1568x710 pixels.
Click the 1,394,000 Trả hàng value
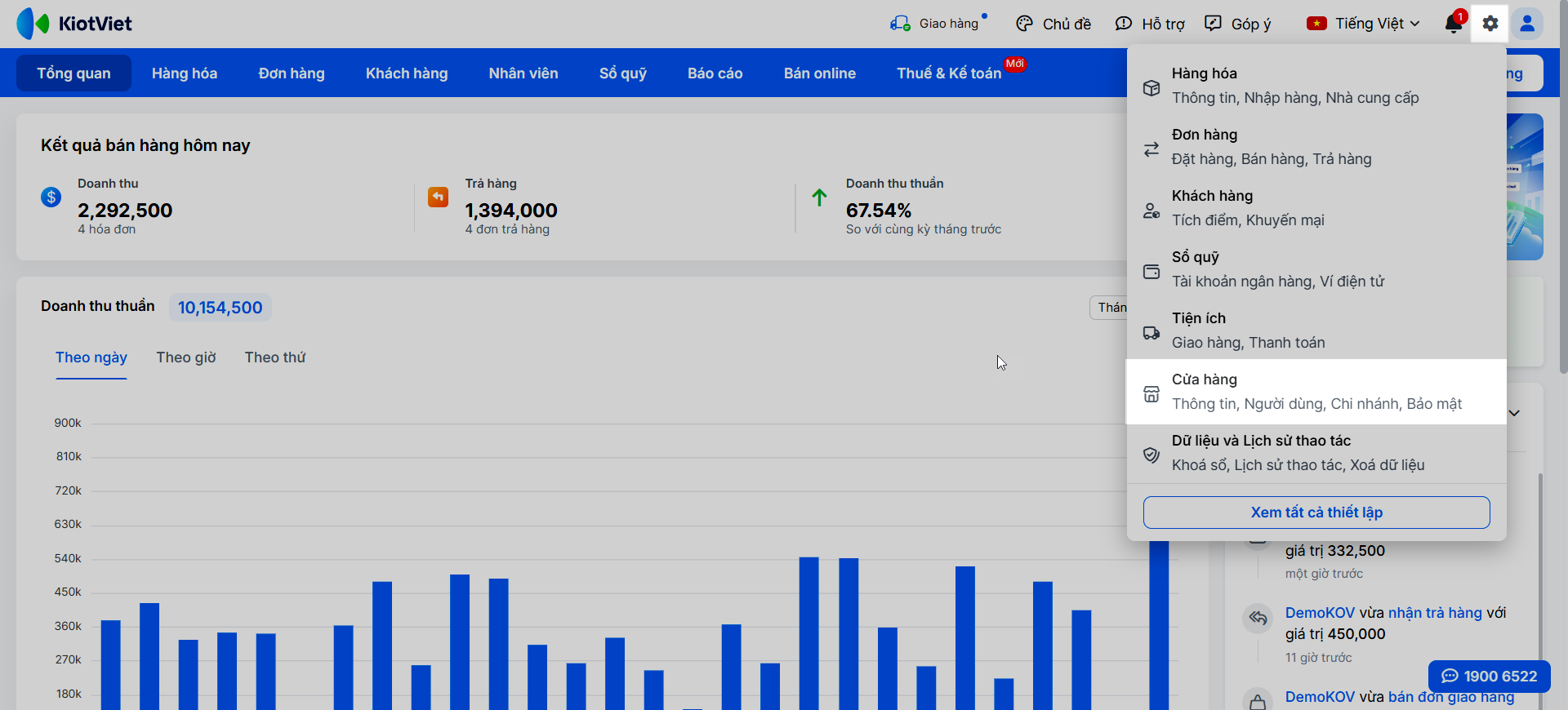tap(511, 211)
